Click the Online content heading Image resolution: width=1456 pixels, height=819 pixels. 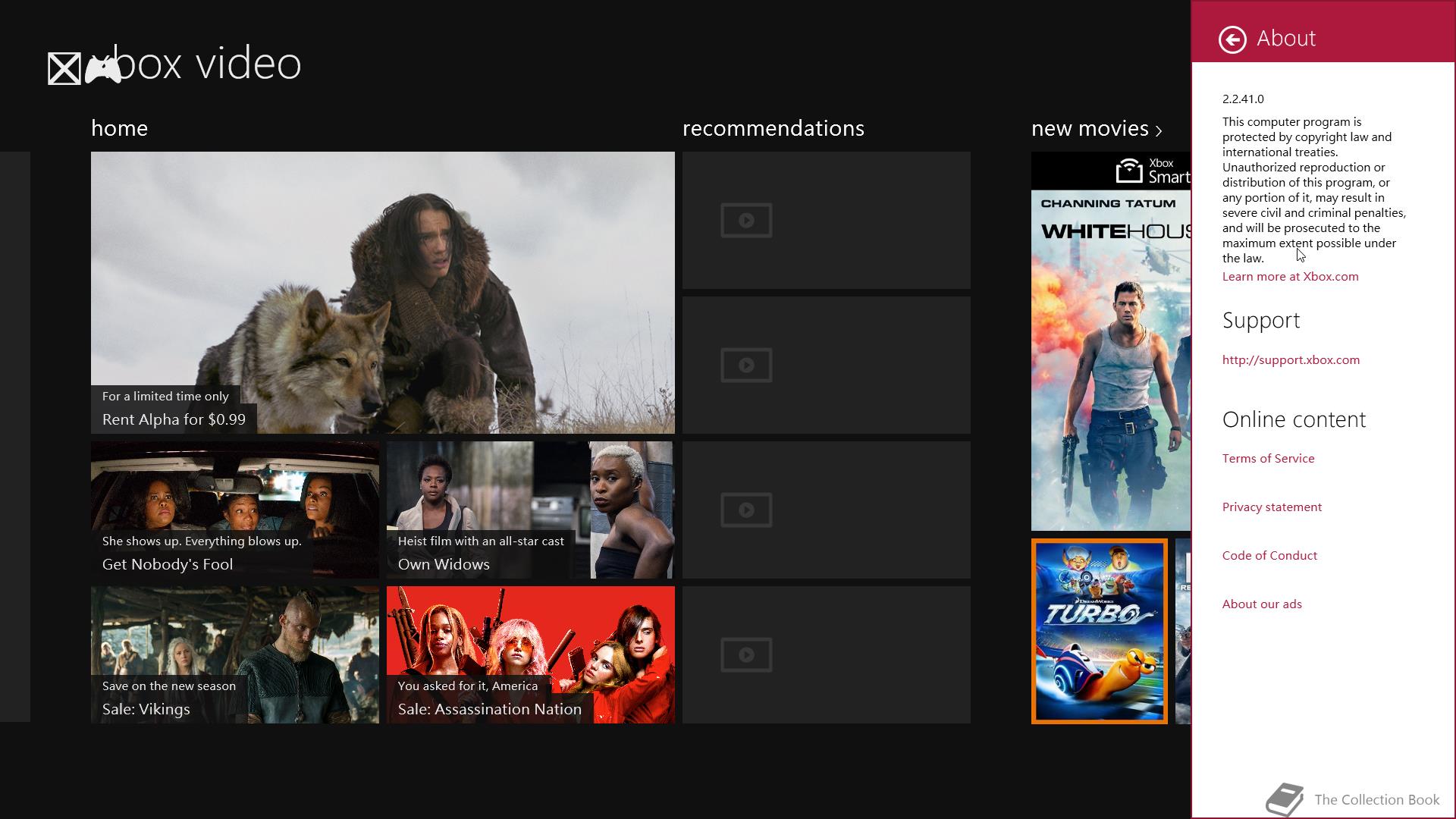click(x=1294, y=420)
